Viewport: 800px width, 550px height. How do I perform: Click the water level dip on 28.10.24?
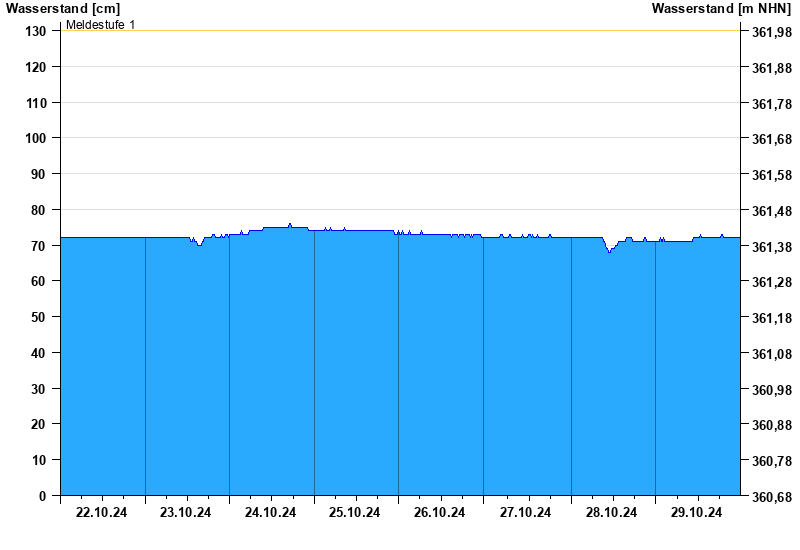tap(608, 251)
